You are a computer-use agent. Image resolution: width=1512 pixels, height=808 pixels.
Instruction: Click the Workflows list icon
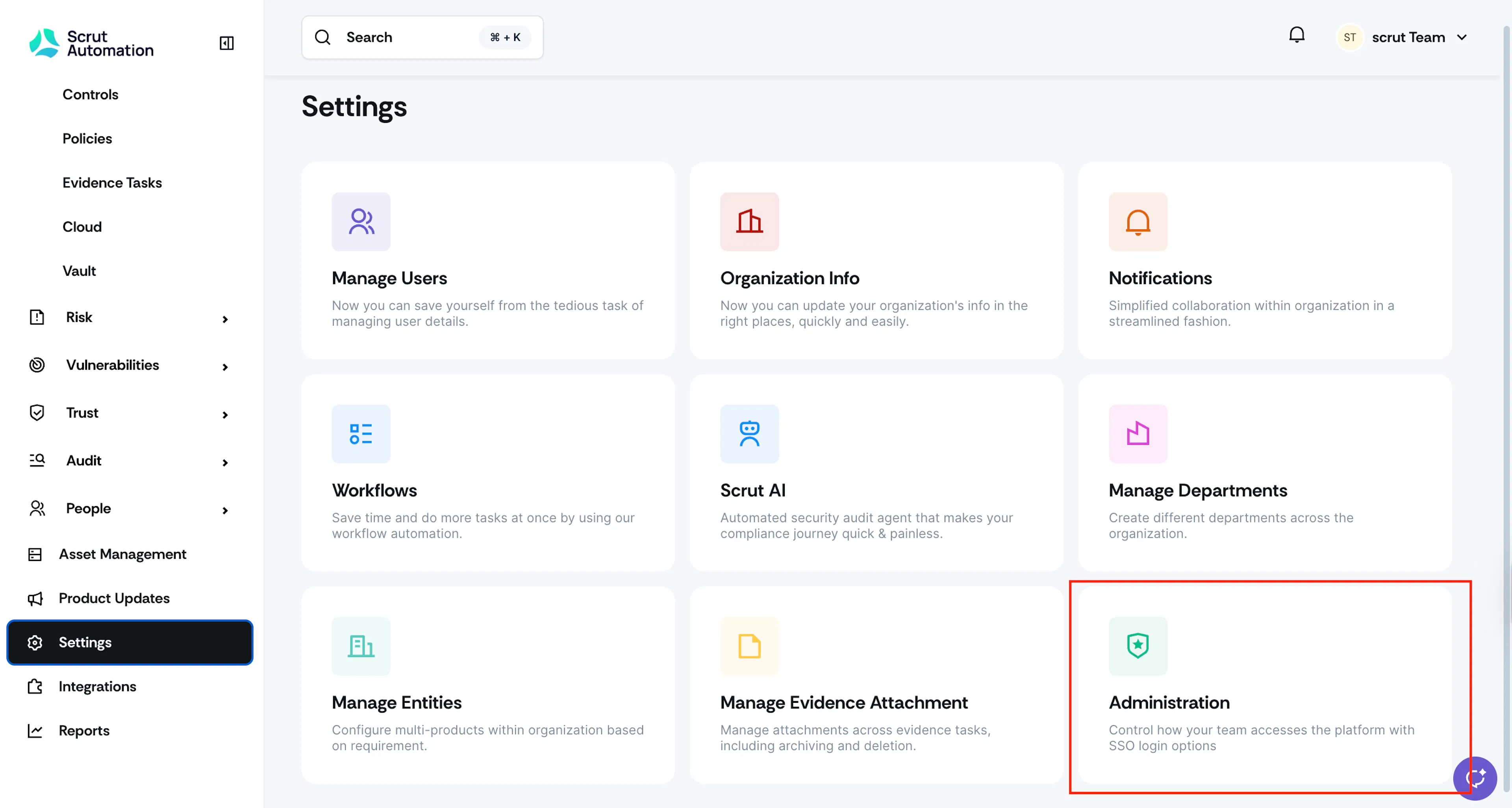click(x=361, y=433)
